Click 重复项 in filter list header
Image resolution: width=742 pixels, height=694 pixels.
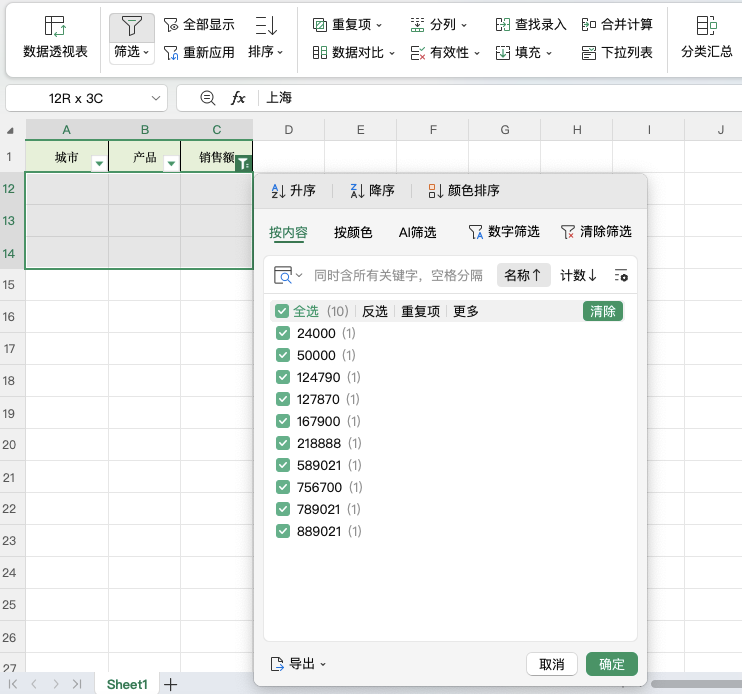coord(421,311)
